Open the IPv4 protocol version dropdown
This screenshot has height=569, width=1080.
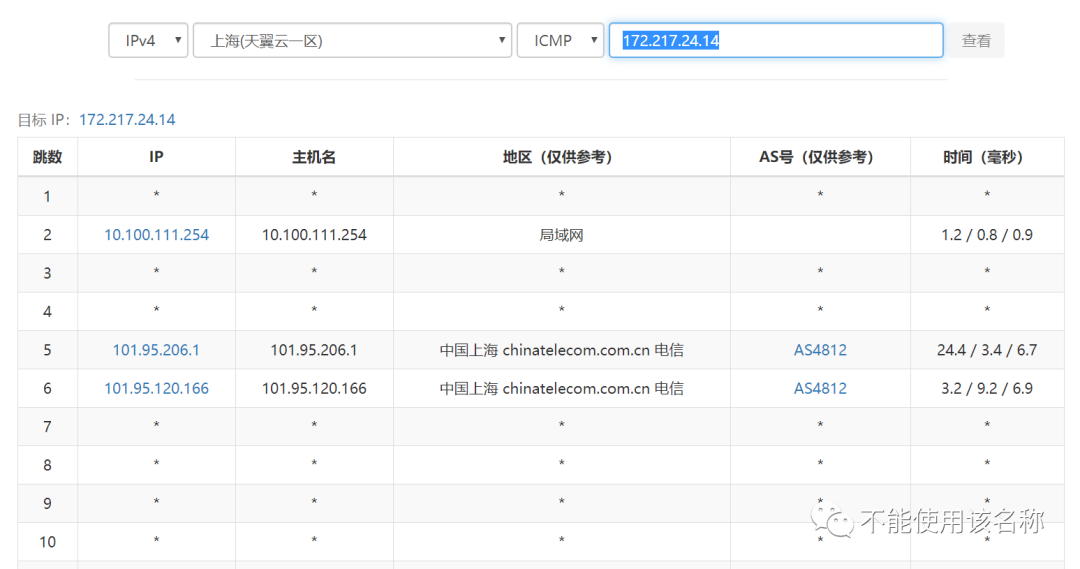148,41
